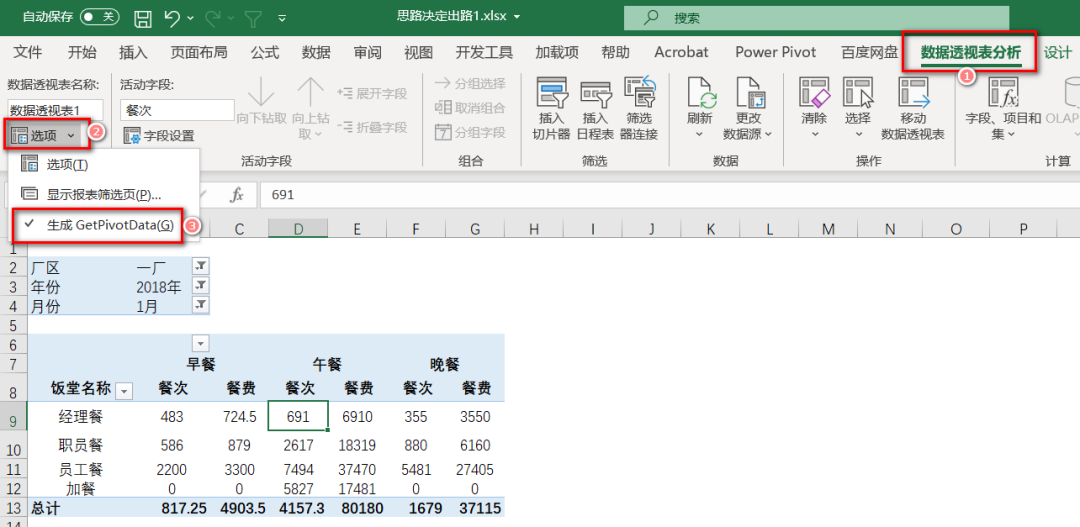Click the 员工餐 row label
Viewport: 1080px width, 527px height.
click(81, 470)
